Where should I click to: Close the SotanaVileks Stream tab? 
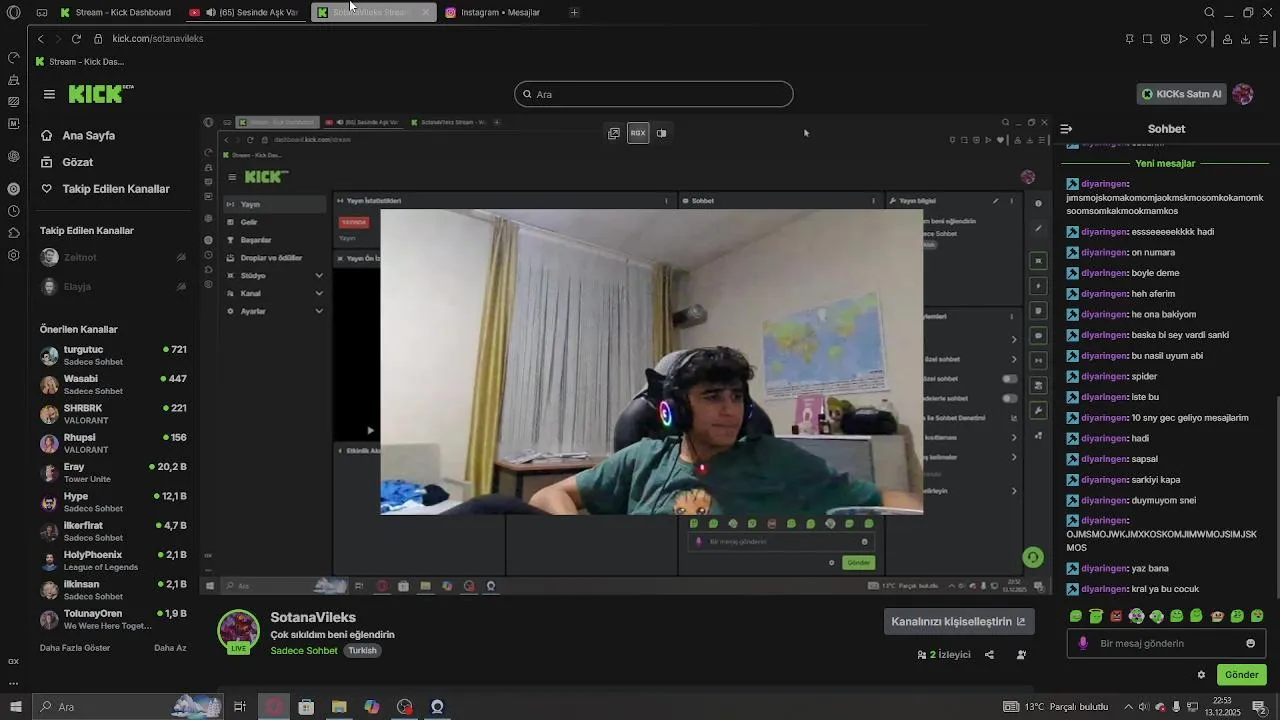click(425, 12)
